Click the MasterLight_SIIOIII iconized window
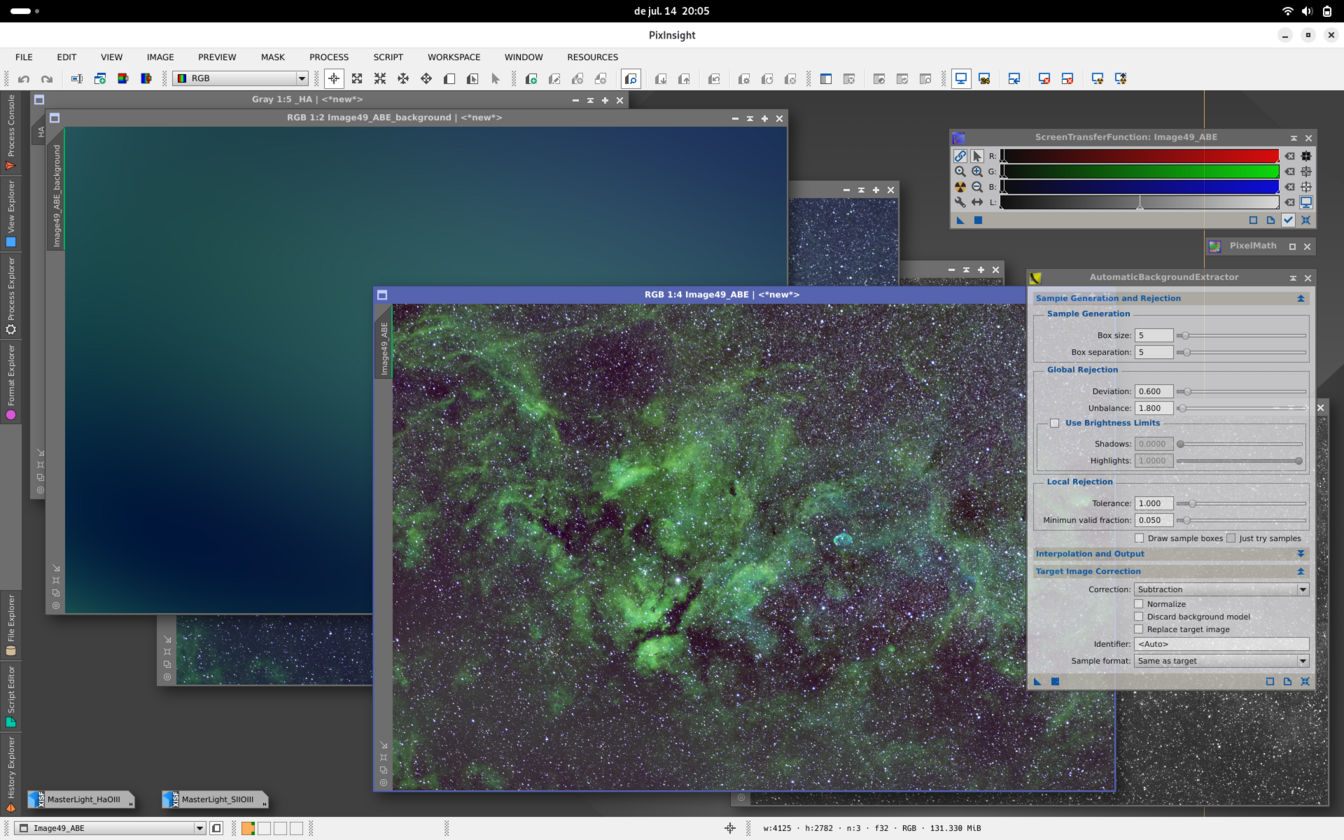This screenshot has width=1344, height=840. pos(214,800)
